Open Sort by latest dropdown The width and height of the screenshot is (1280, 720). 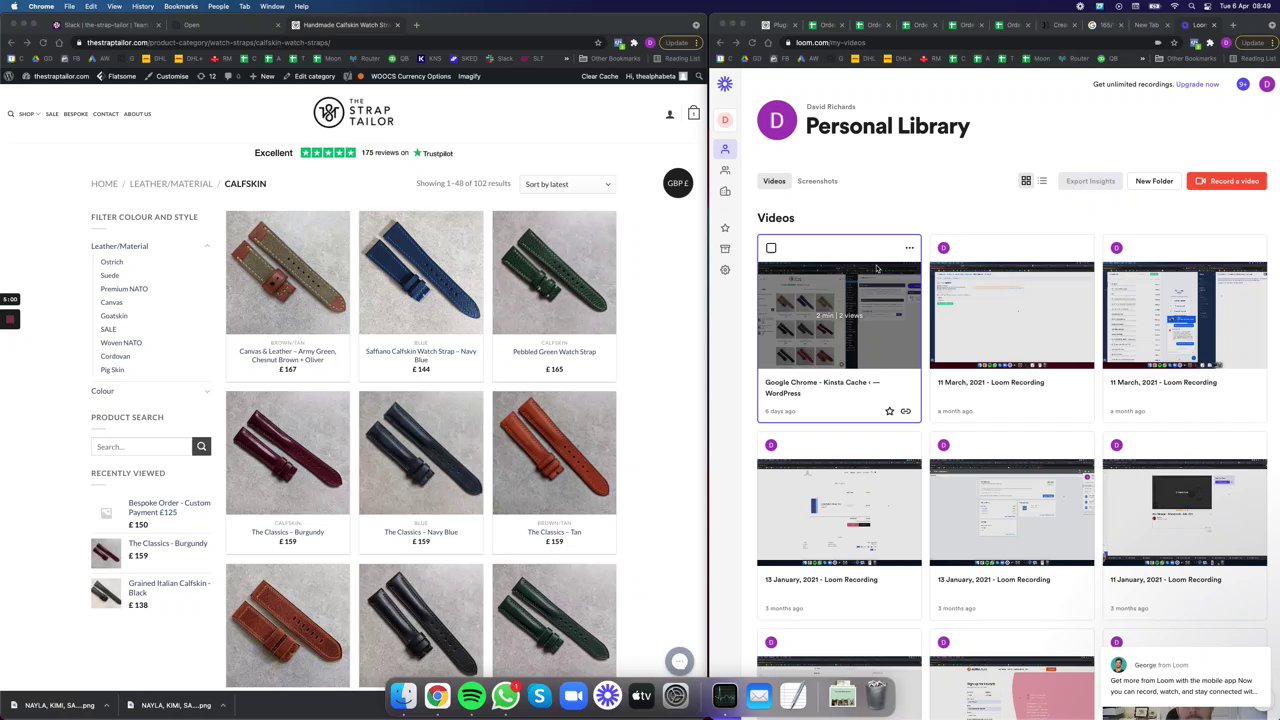click(x=567, y=184)
